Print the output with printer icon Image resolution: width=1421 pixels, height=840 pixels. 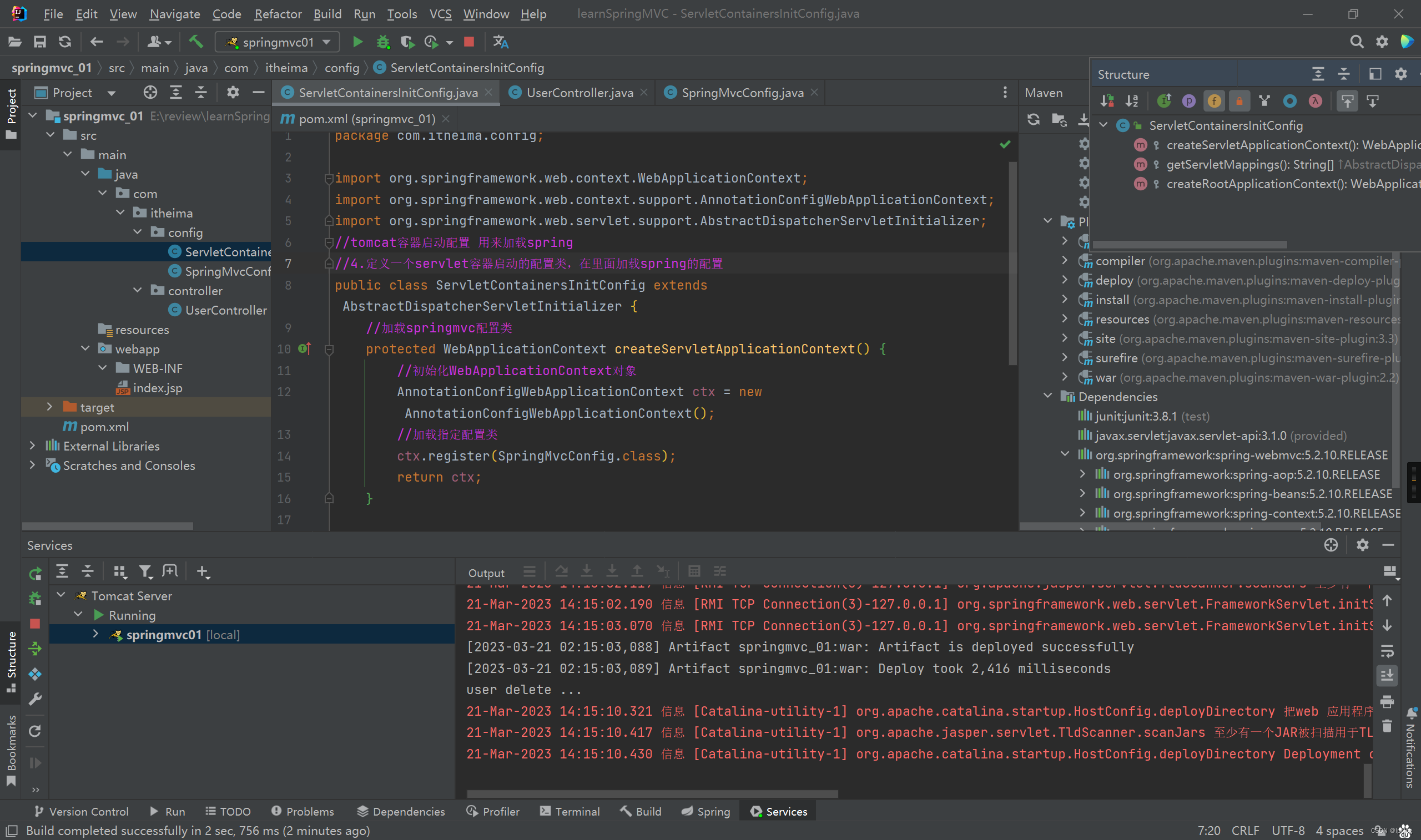(x=1387, y=701)
